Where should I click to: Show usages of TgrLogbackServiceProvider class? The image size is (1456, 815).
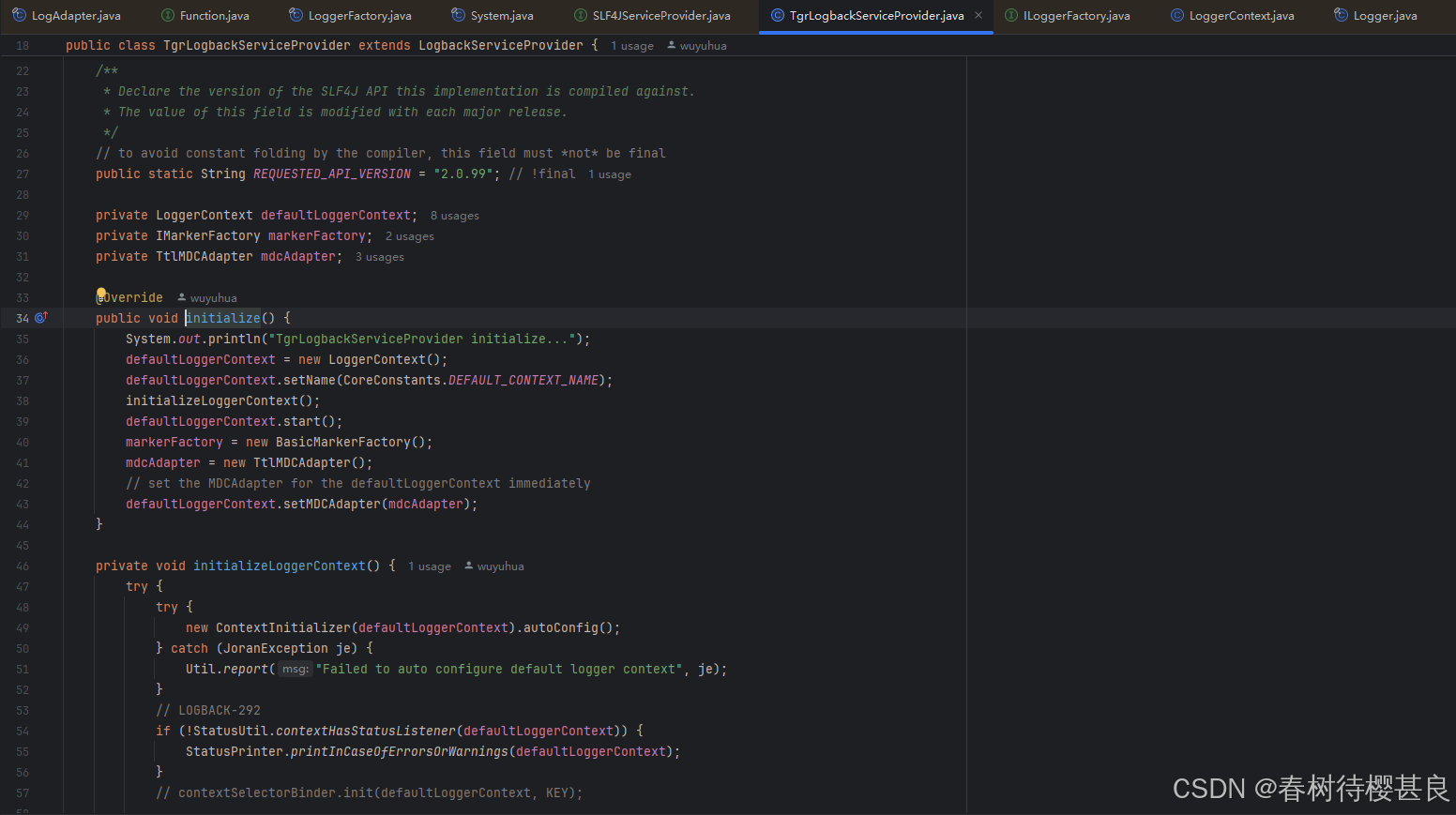coord(632,46)
